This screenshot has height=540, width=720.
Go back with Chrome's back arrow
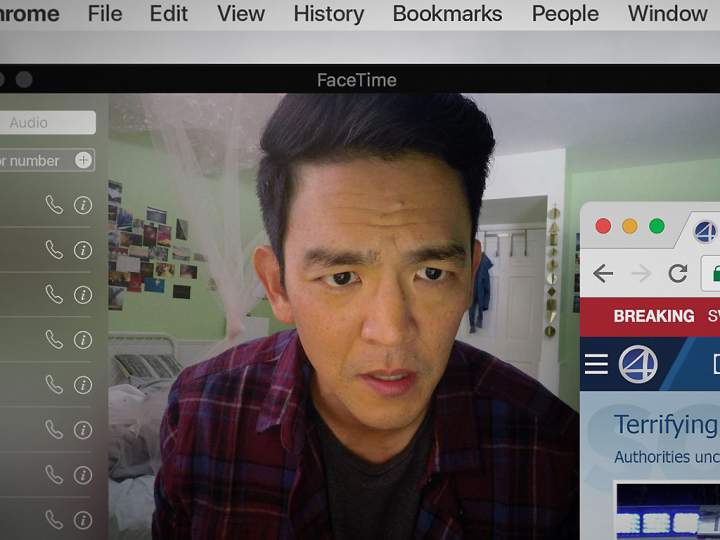pos(603,273)
